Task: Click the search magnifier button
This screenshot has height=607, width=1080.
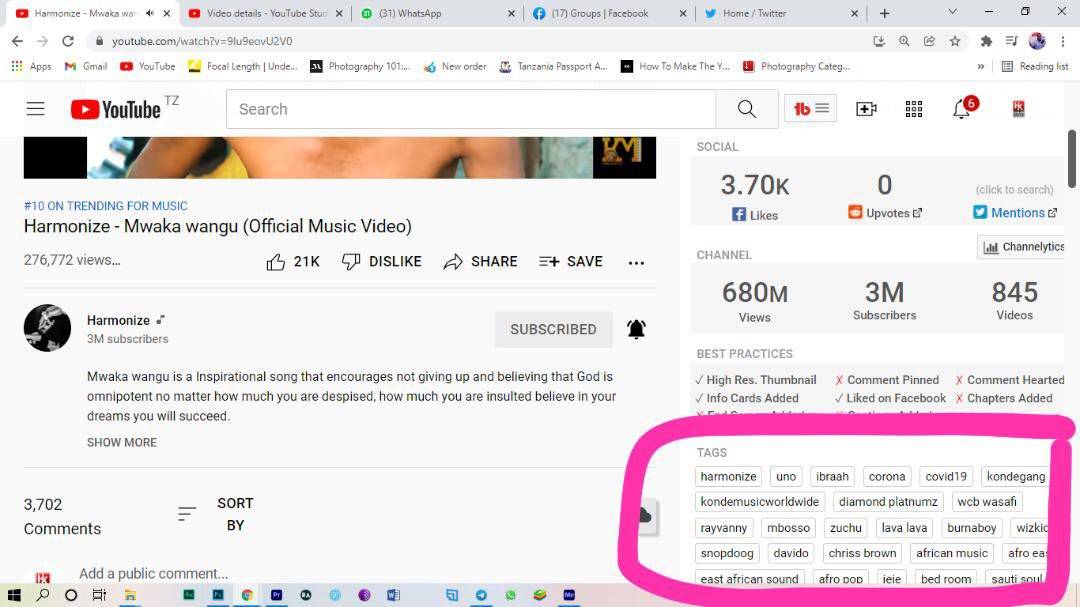Action: pos(747,109)
